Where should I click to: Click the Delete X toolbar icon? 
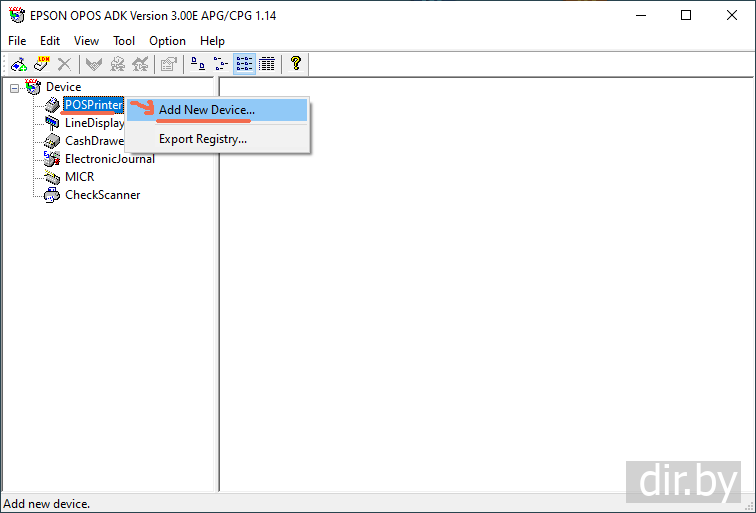(64, 64)
